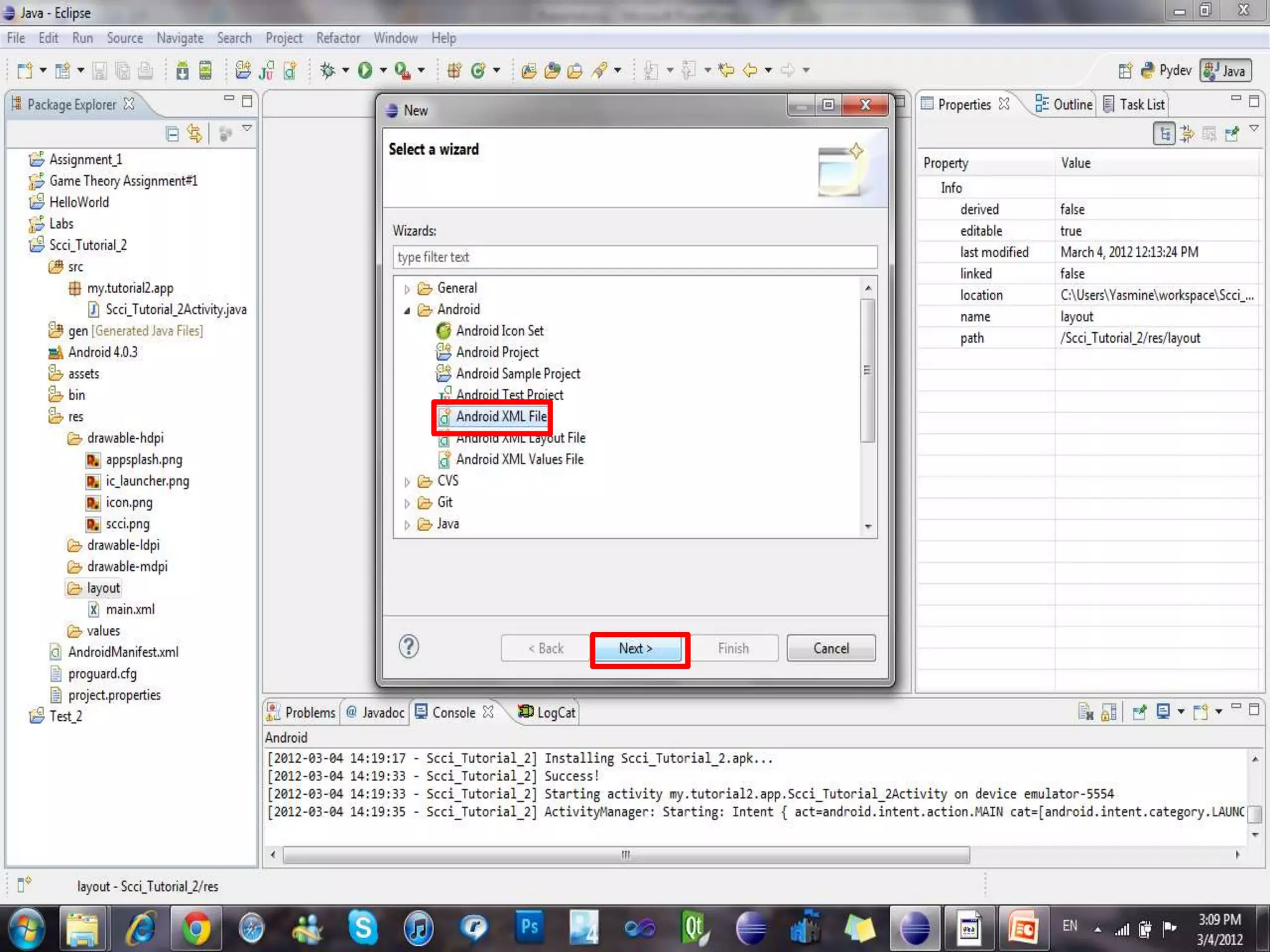The width and height of the screenshot is (1270, 952).
Task: Select Android Icon Set wizard
Action: click(490, 331)
